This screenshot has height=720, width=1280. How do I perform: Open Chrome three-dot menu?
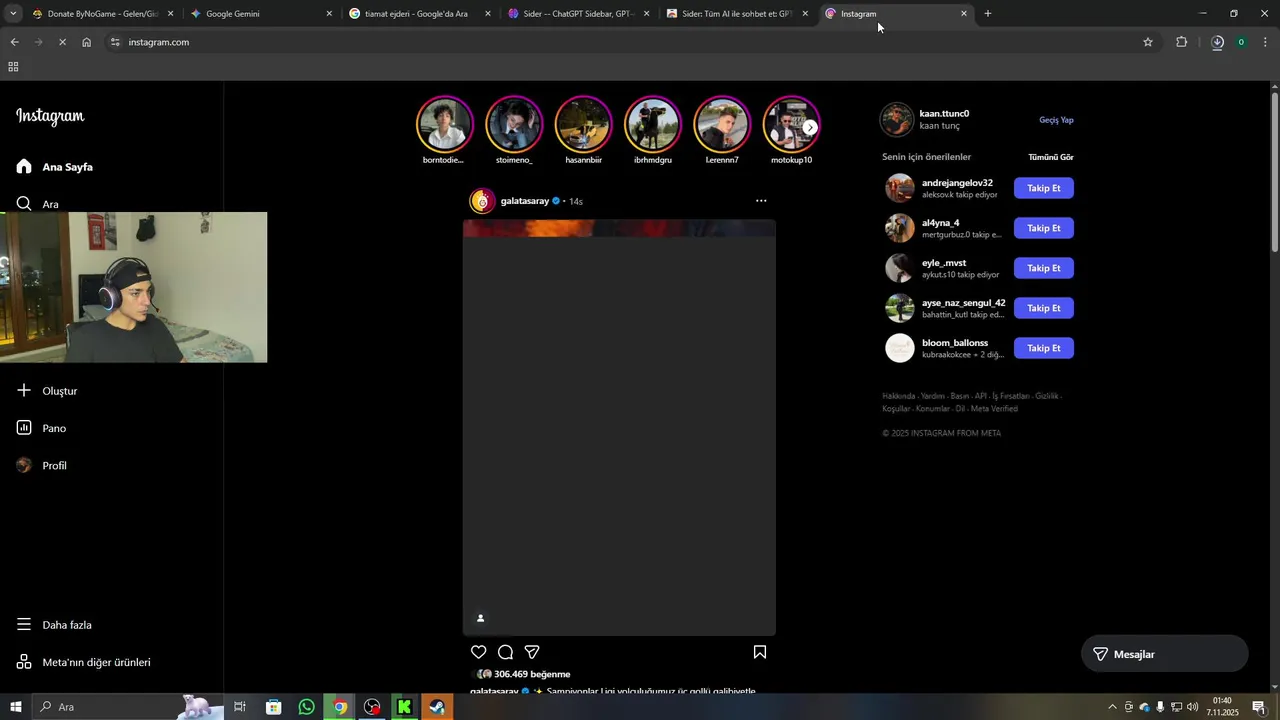(1266, 42)
